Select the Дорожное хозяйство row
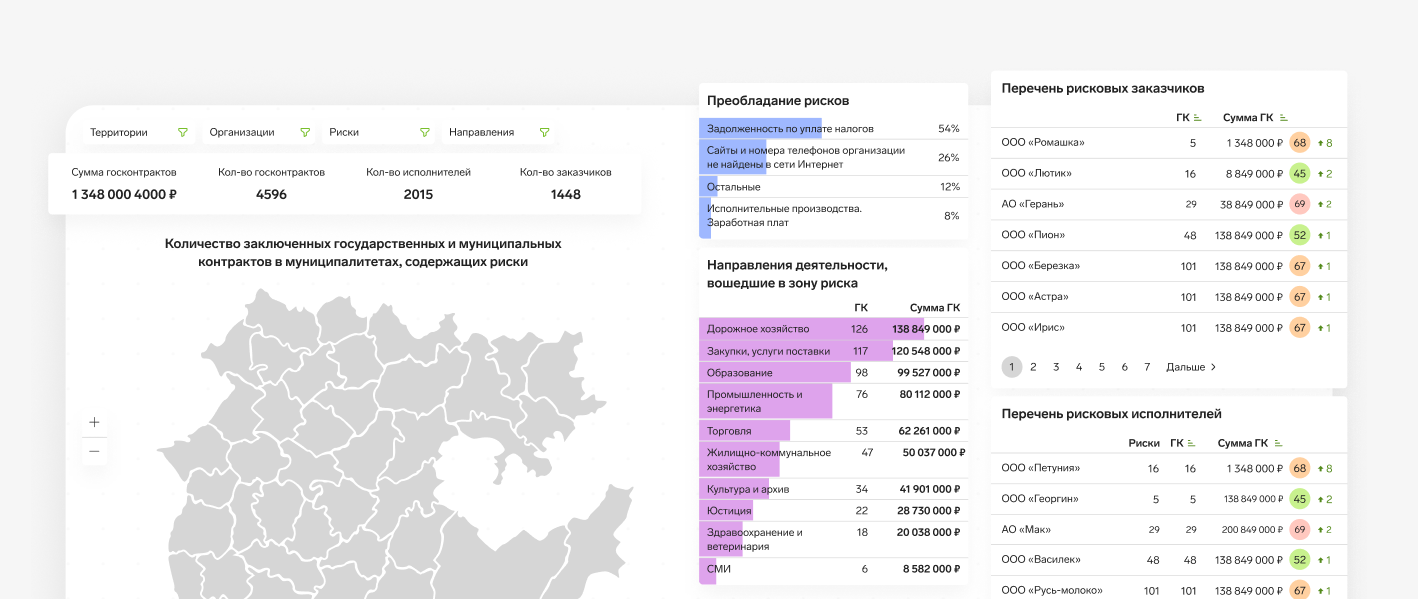The height and width of the screenshot is (599, 1418). [833, 329]
